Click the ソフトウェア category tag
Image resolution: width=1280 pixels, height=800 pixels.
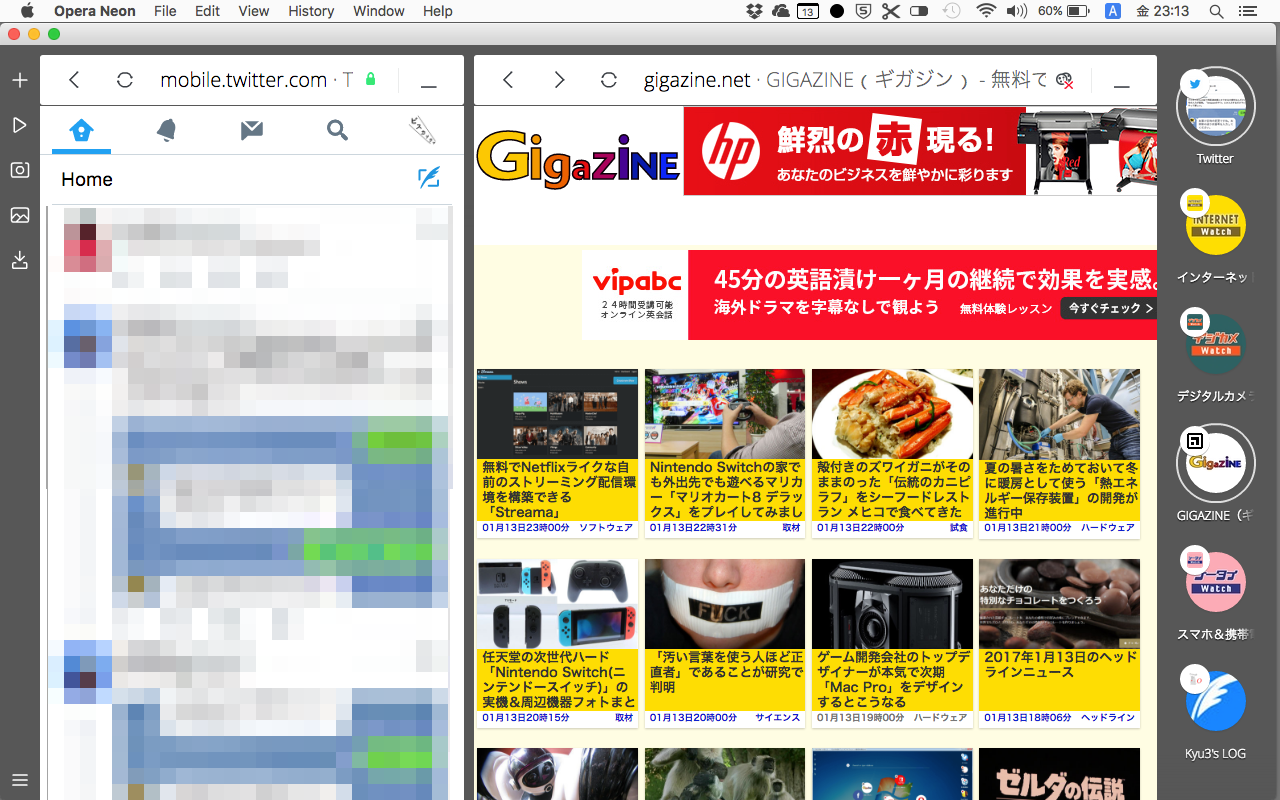(x=606, y=527)
